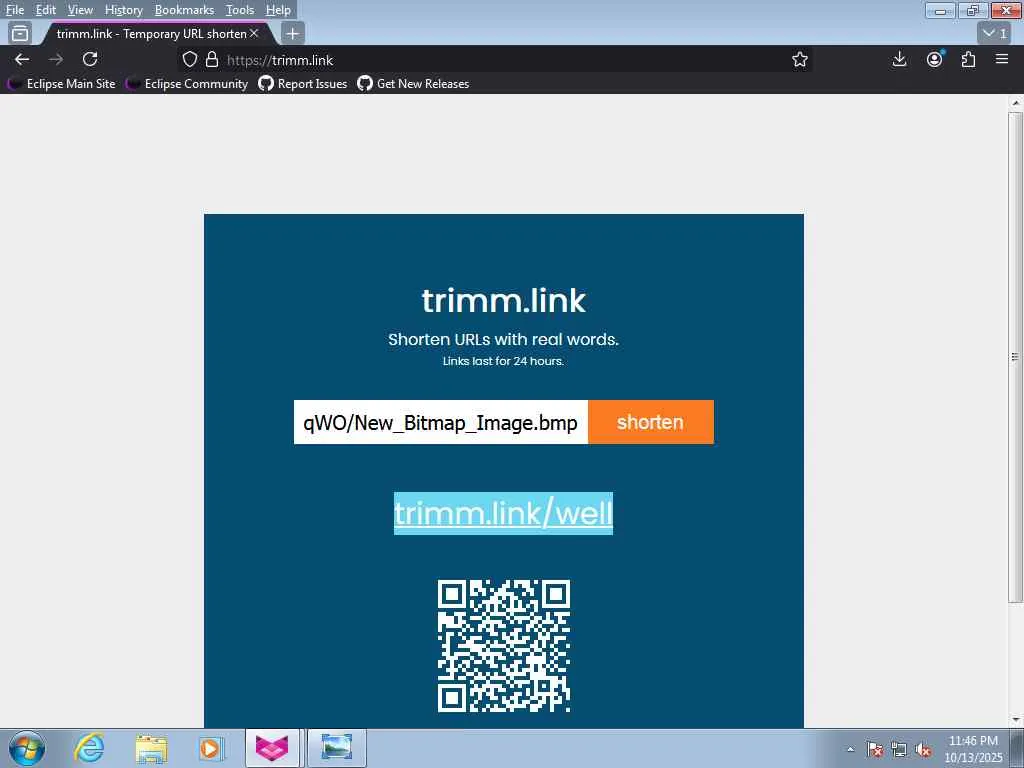The width and height of the screenshot is (1024, 768).
Task: Click the trimm.link page heading
Action: [x=504, y=300]
